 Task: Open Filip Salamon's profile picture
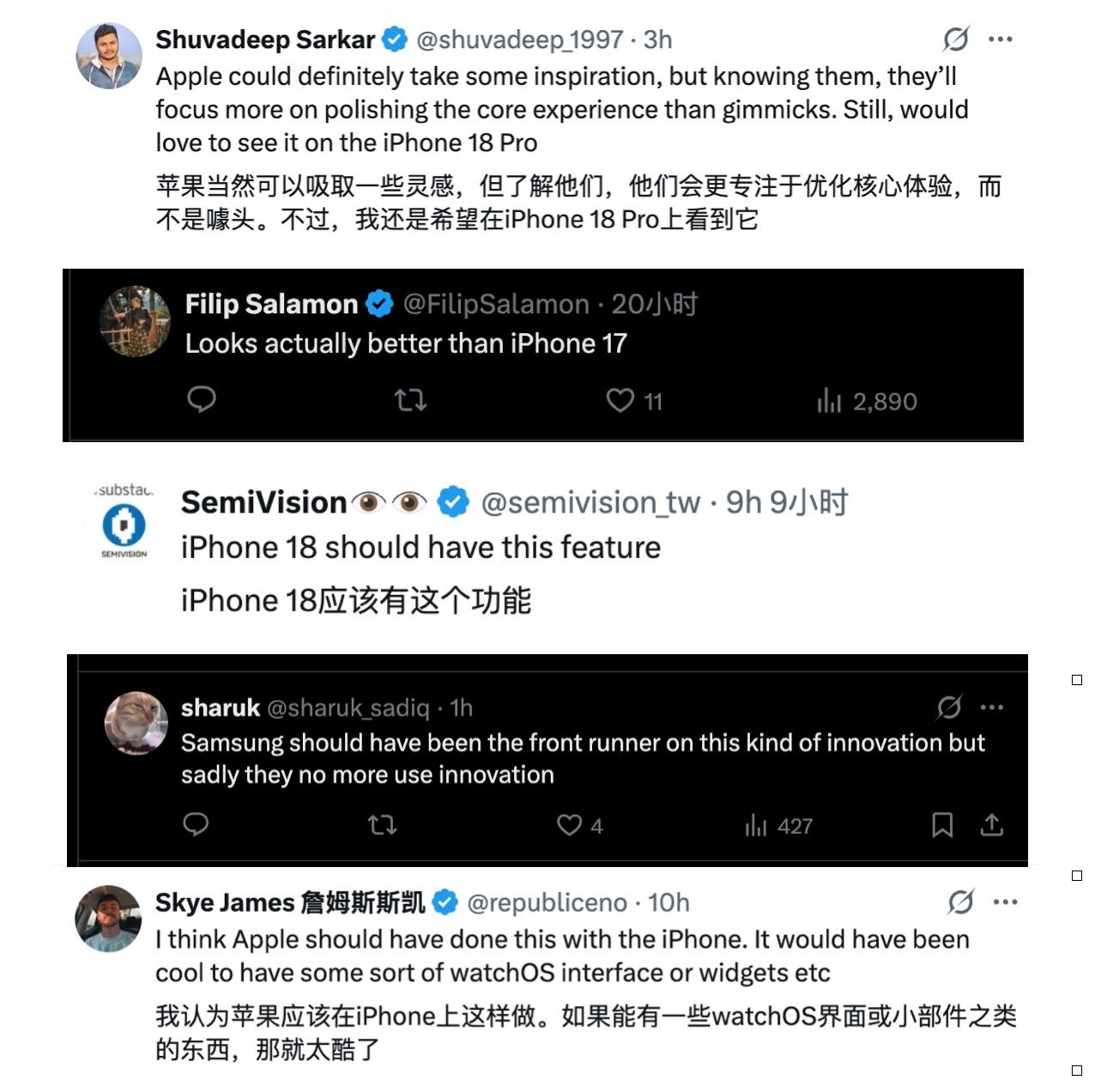coord(135,321)
